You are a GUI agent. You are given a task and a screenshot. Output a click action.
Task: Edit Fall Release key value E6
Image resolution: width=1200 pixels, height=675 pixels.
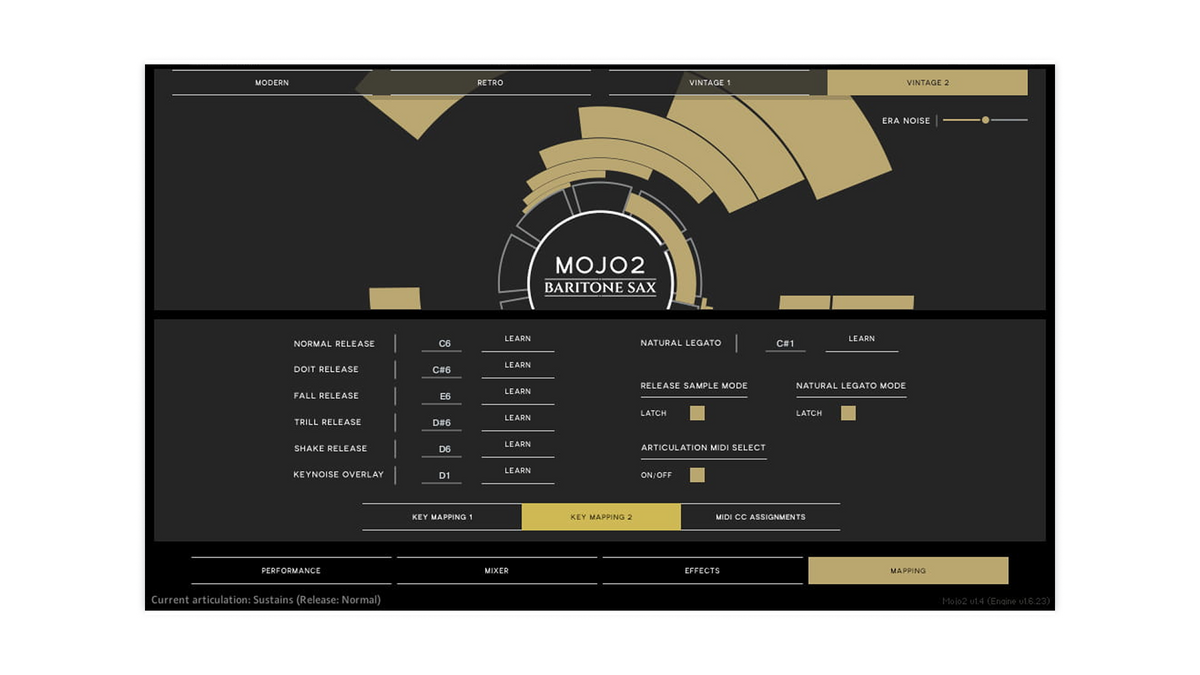pyautogui.click(x=442, y=397)
